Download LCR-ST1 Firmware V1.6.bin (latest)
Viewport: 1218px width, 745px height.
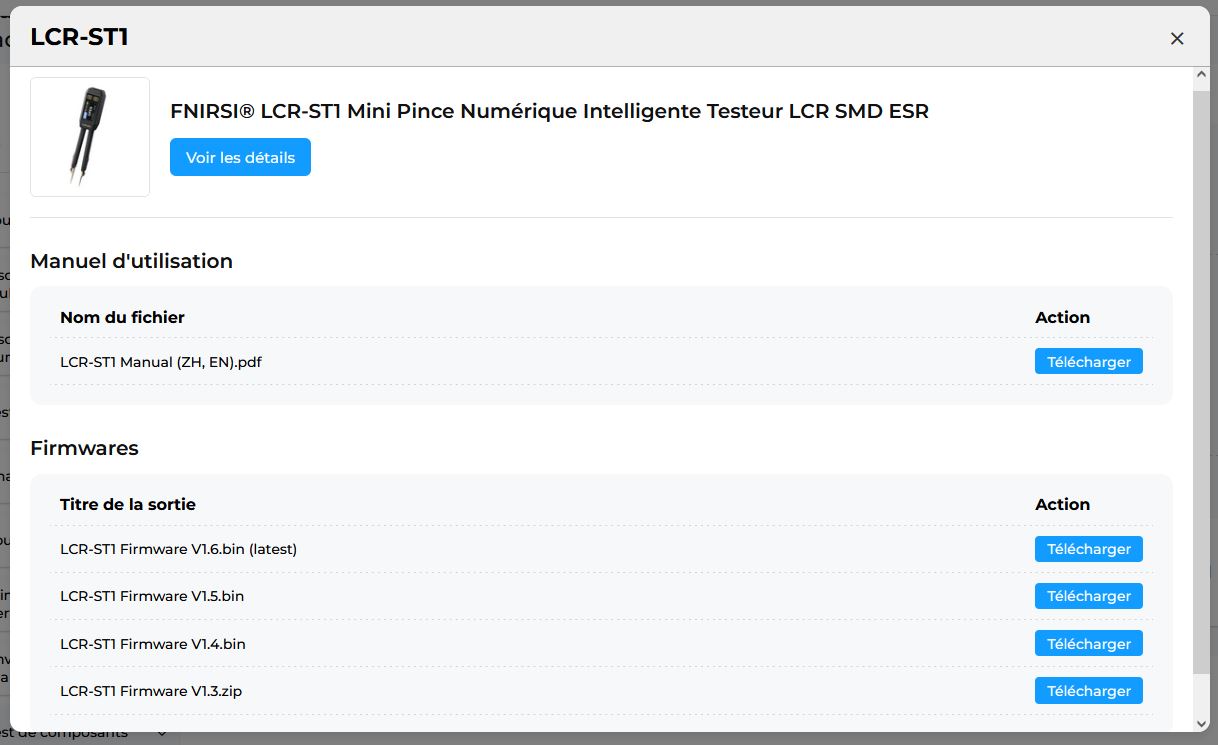pyautogui.click(x=1088, y=549)
